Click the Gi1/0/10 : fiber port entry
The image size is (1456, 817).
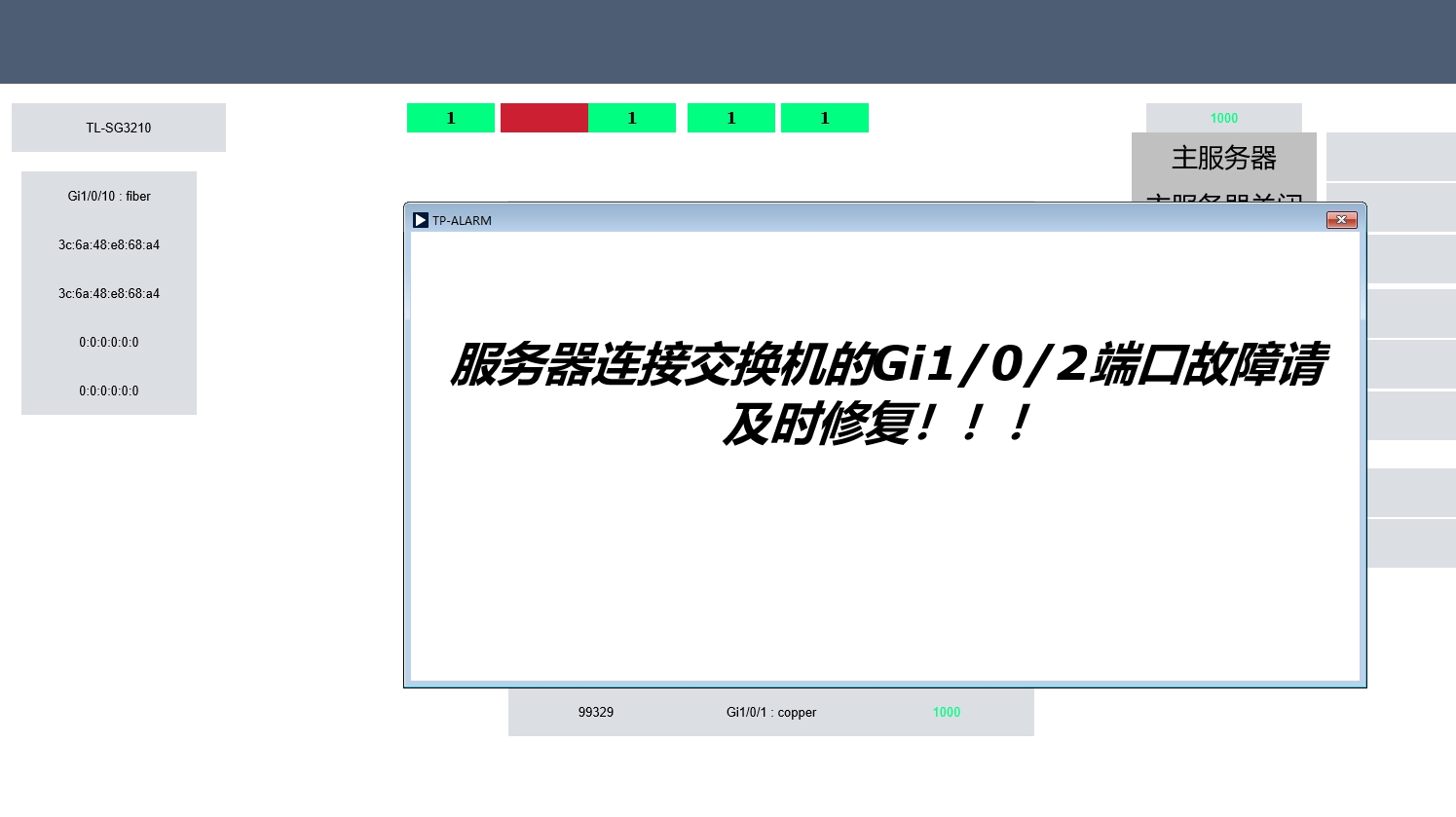[109, 196]
